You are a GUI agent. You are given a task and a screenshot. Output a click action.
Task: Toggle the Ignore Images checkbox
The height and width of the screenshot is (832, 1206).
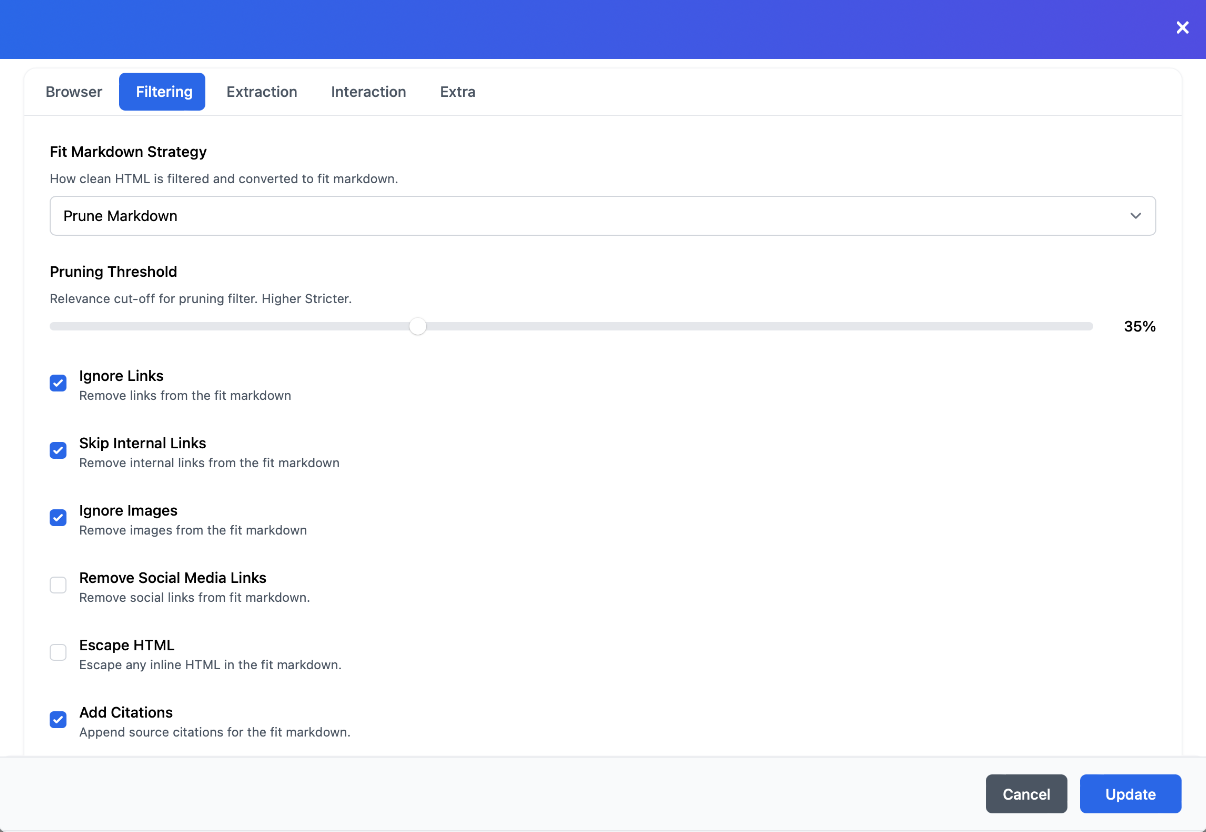point(58,517)
